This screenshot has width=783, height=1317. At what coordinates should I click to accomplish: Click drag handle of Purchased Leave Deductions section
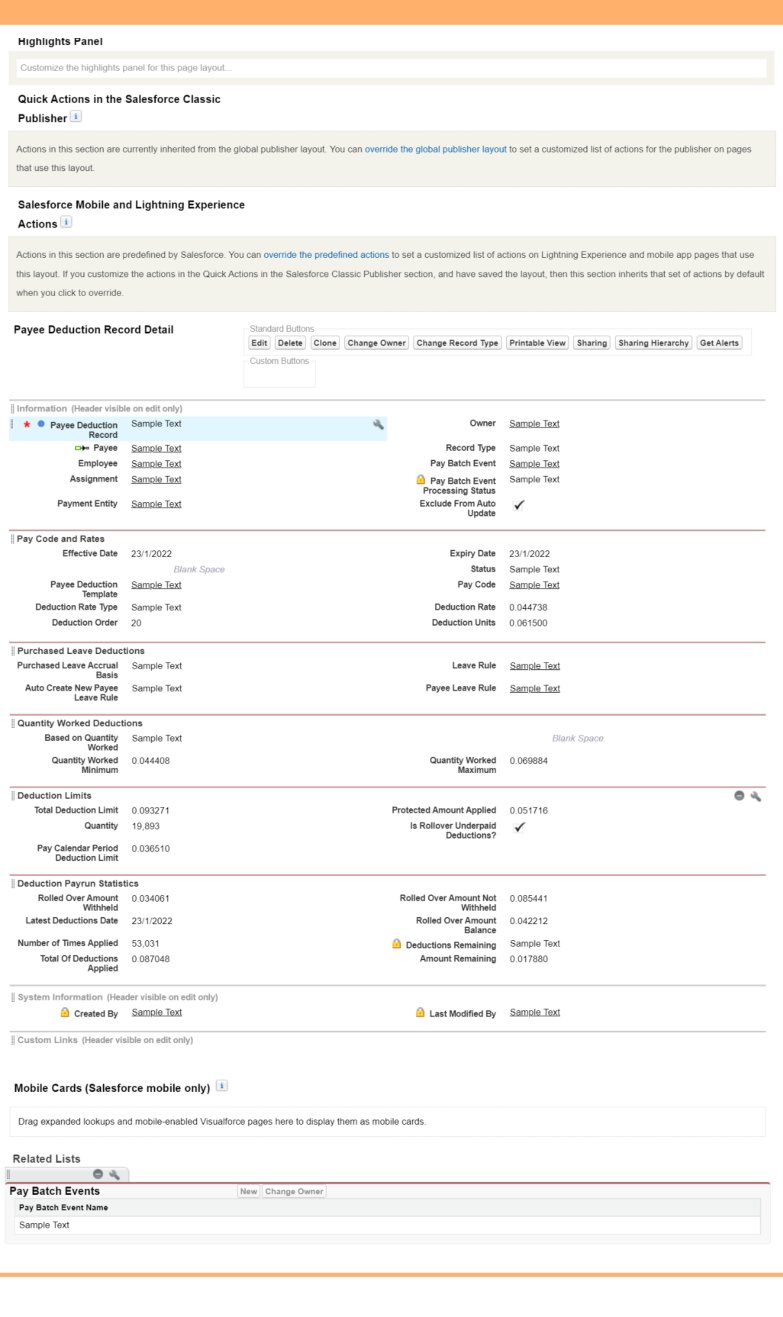pyautogui.click(x=13, y=651)
